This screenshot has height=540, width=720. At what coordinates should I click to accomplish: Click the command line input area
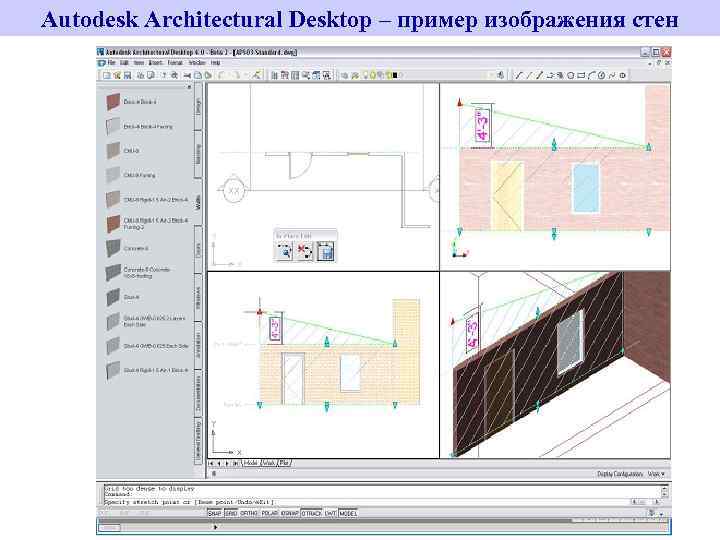tap(367, 502)
